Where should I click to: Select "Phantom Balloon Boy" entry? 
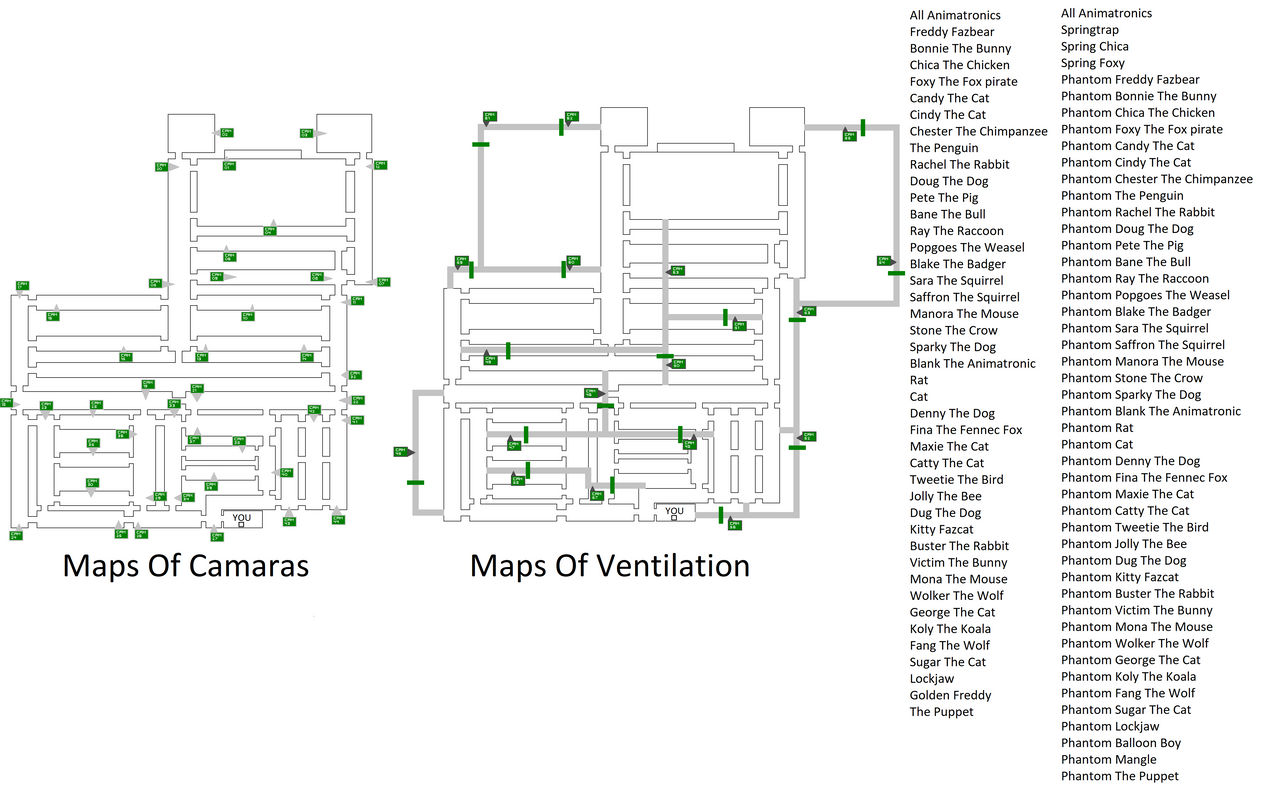1121,743
